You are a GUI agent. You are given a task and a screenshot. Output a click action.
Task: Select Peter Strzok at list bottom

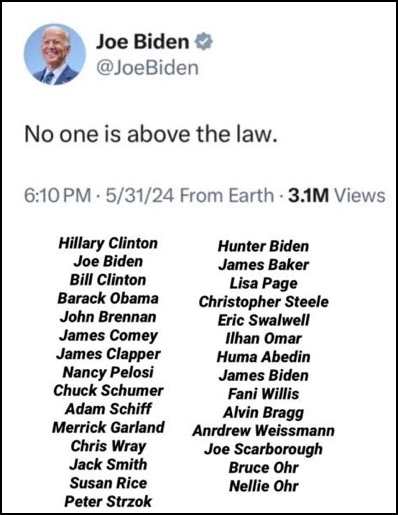108,501
